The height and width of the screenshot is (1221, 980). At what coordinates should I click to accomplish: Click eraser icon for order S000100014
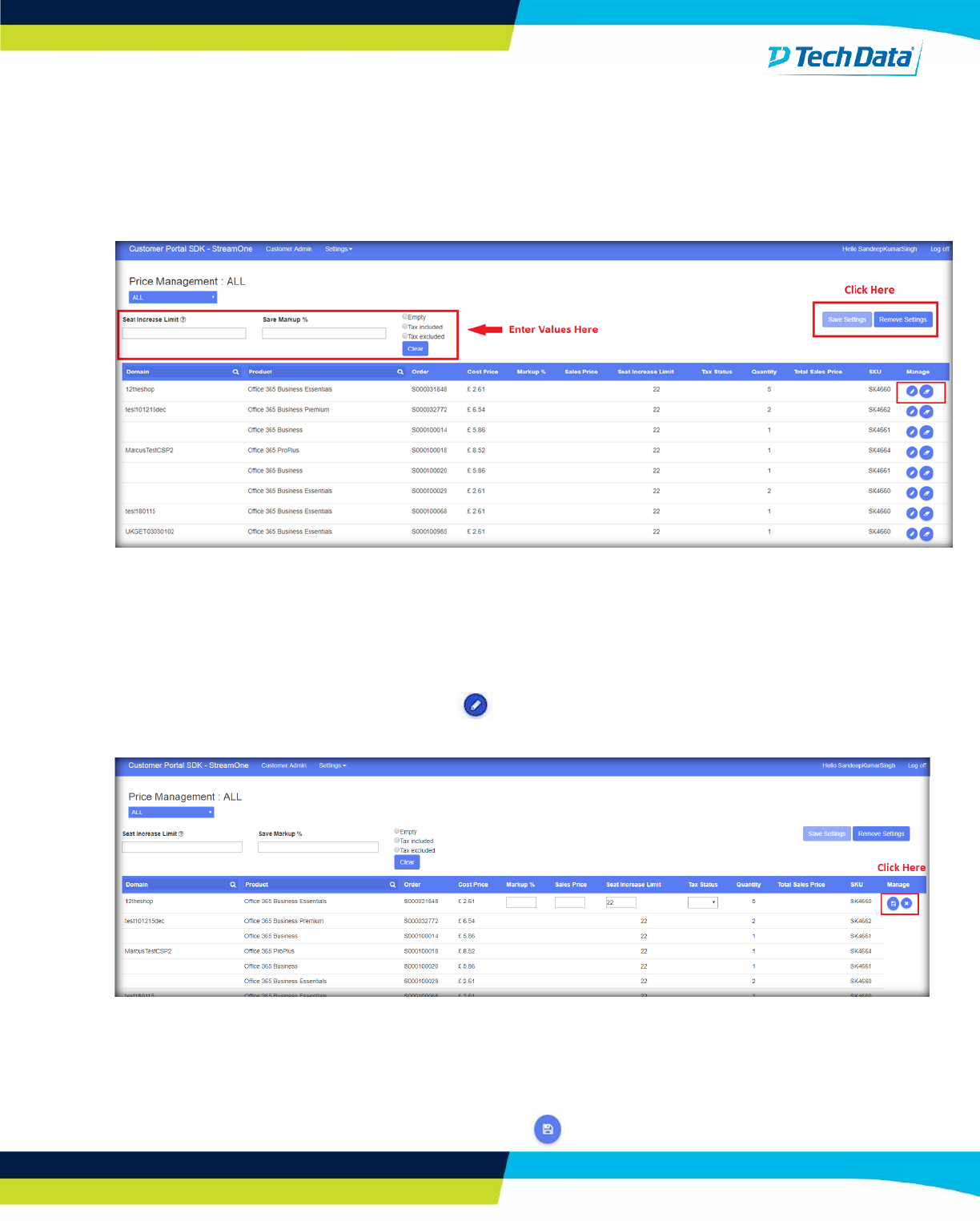pos(926,432)
